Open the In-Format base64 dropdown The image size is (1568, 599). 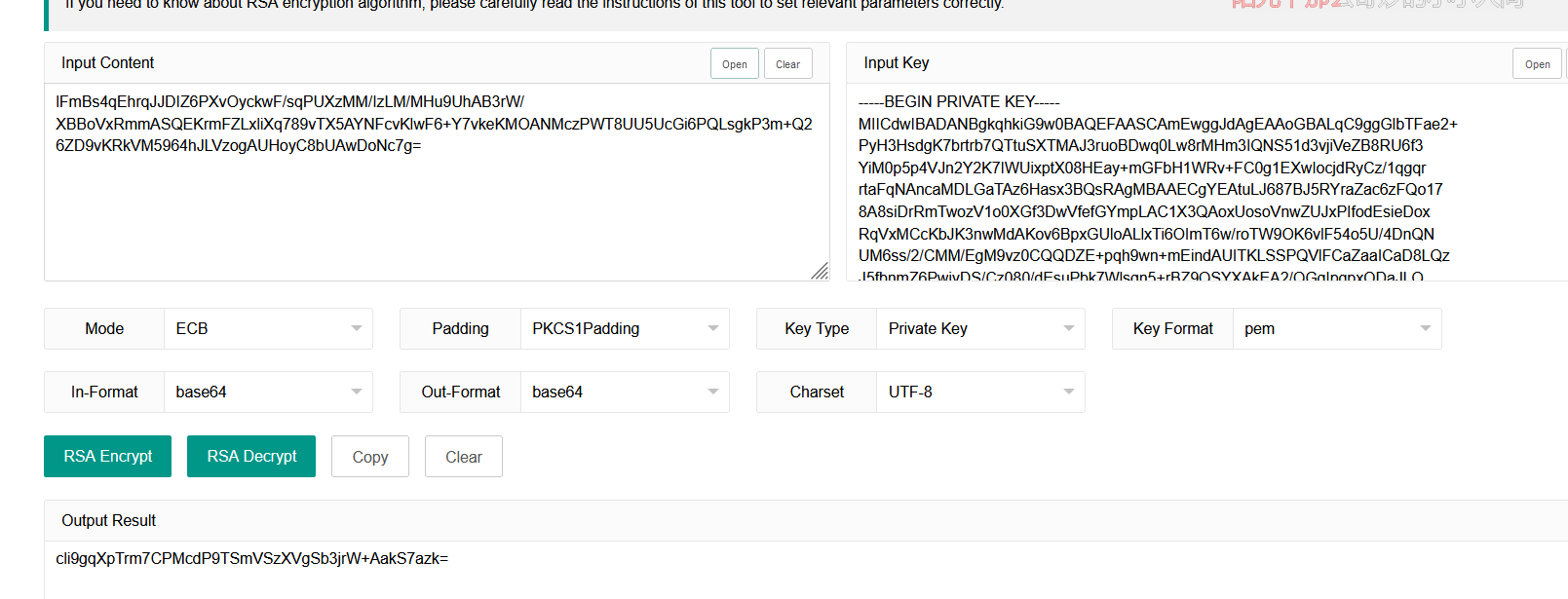268,392
